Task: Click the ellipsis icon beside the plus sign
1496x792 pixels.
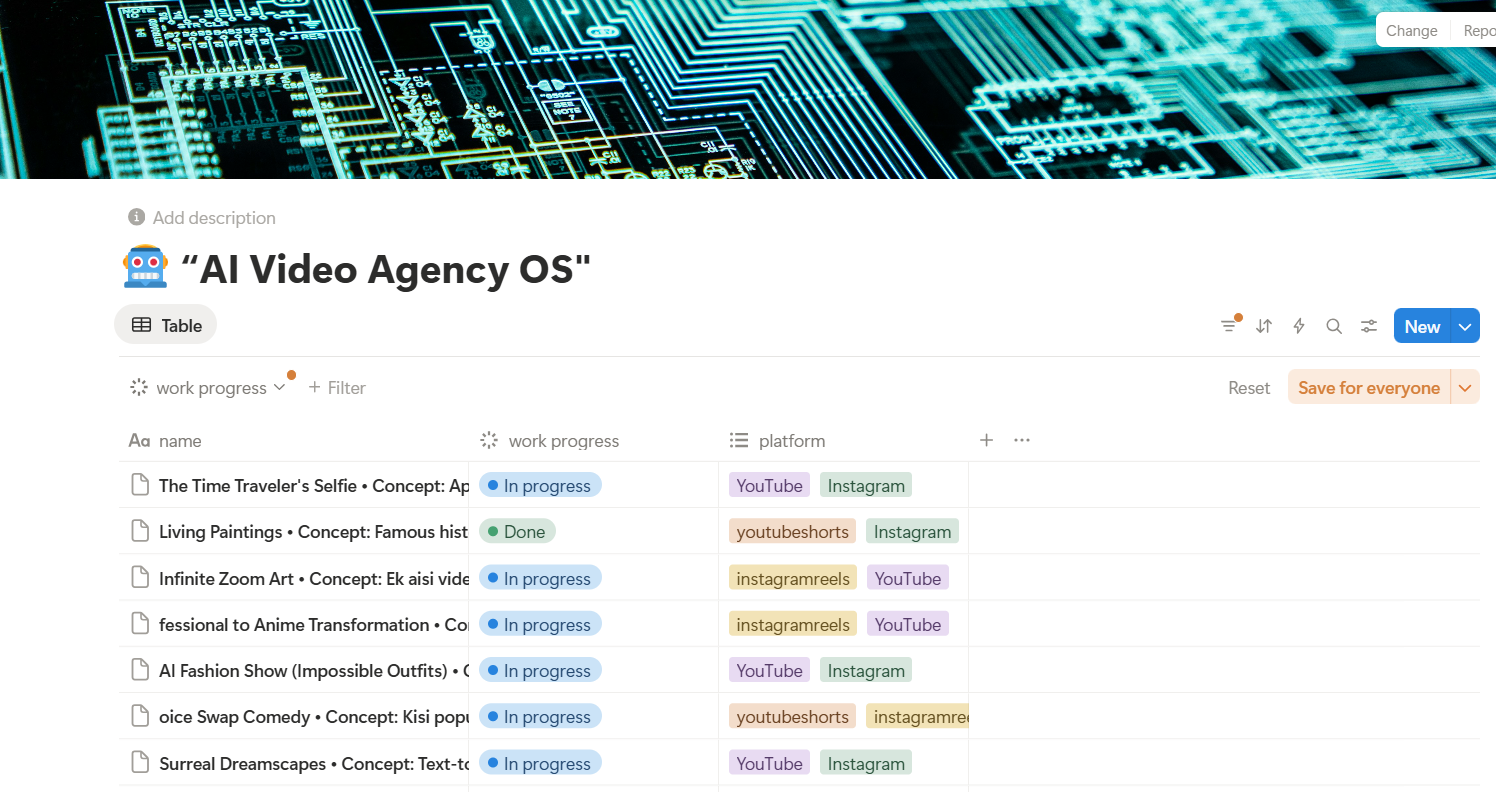Action: pyautogui.click(x=1021, y=439)
